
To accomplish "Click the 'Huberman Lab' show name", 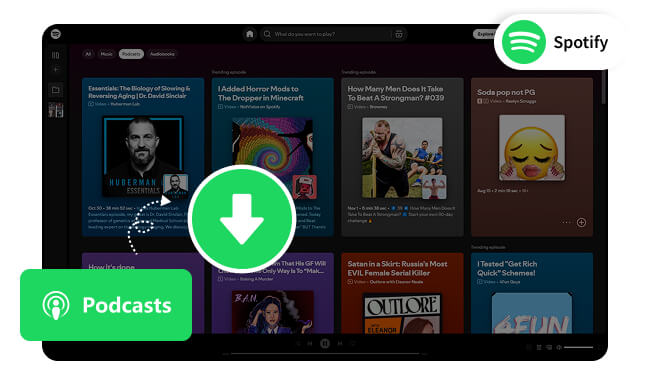I will click(125, 104).
